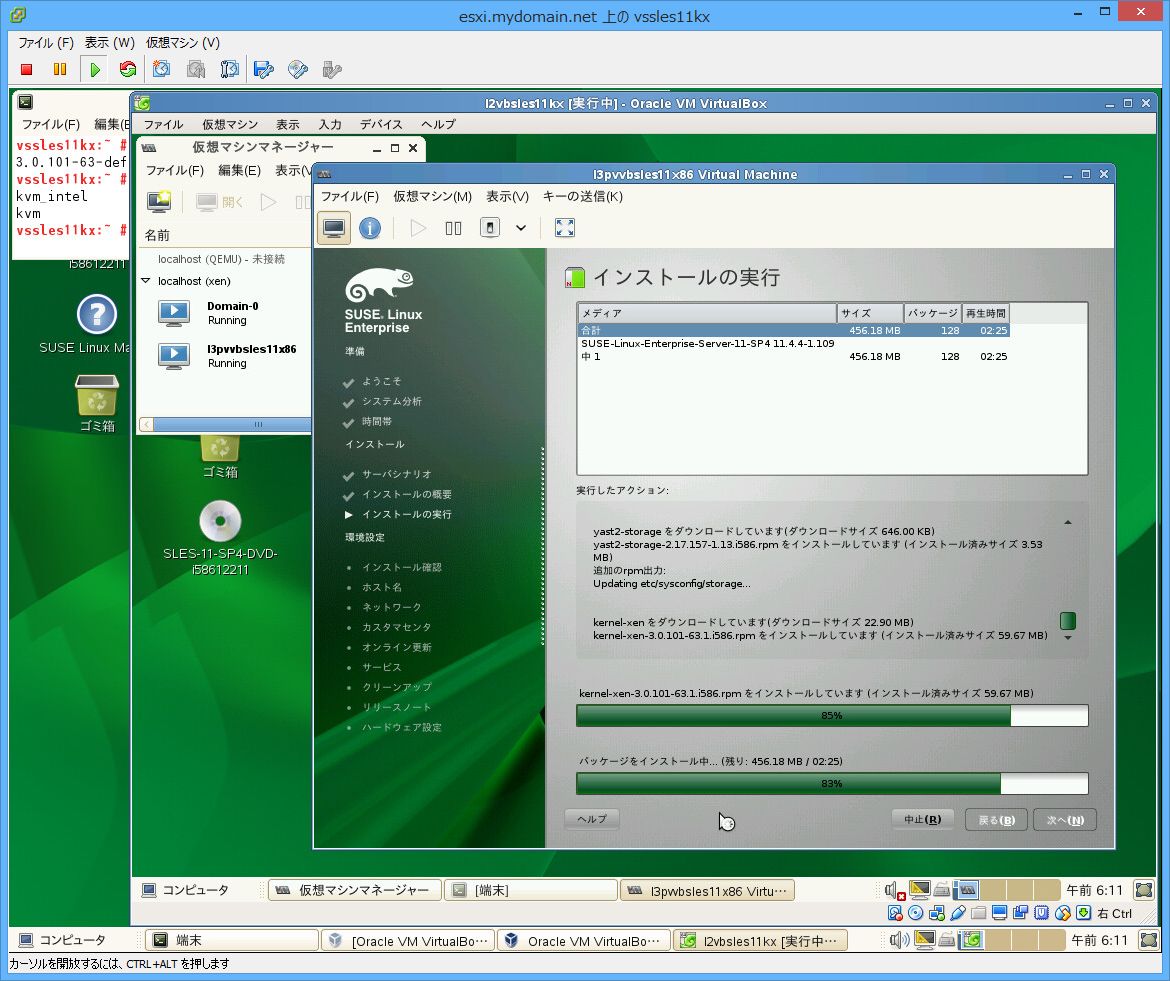Click the 次へ(N) next button
1170x981 pixels.
point(1065,820)
